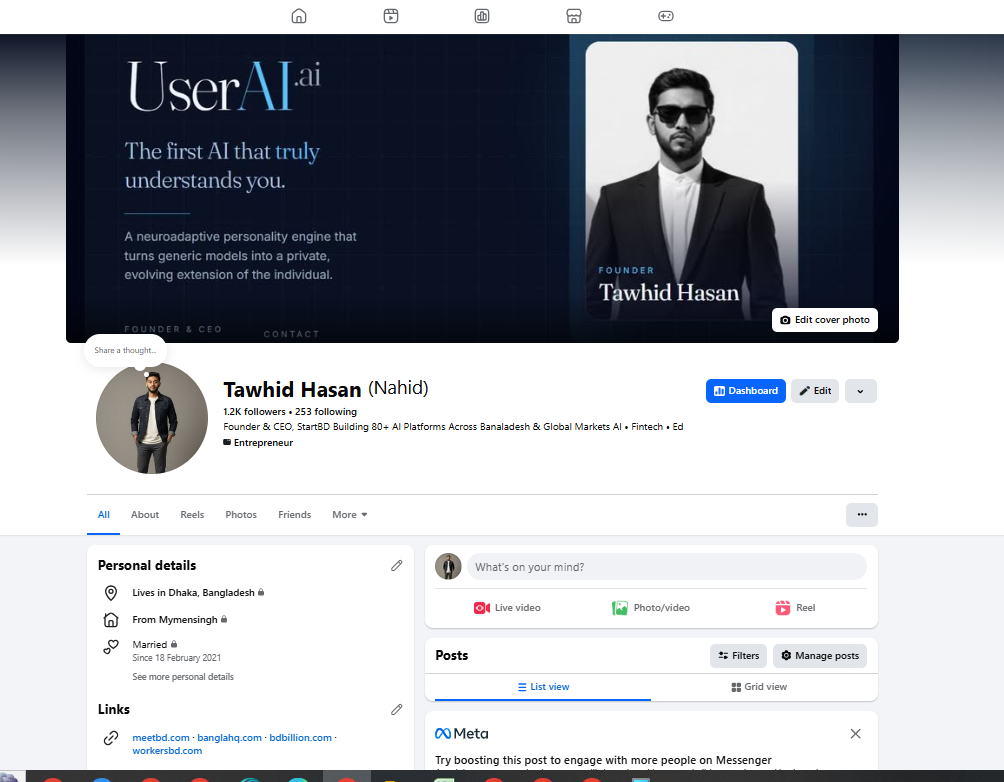This screenshot has width=1004, height=782.
Task: Open the banglahq.com link
Action: pyautogui.click(x=229, y=738)
